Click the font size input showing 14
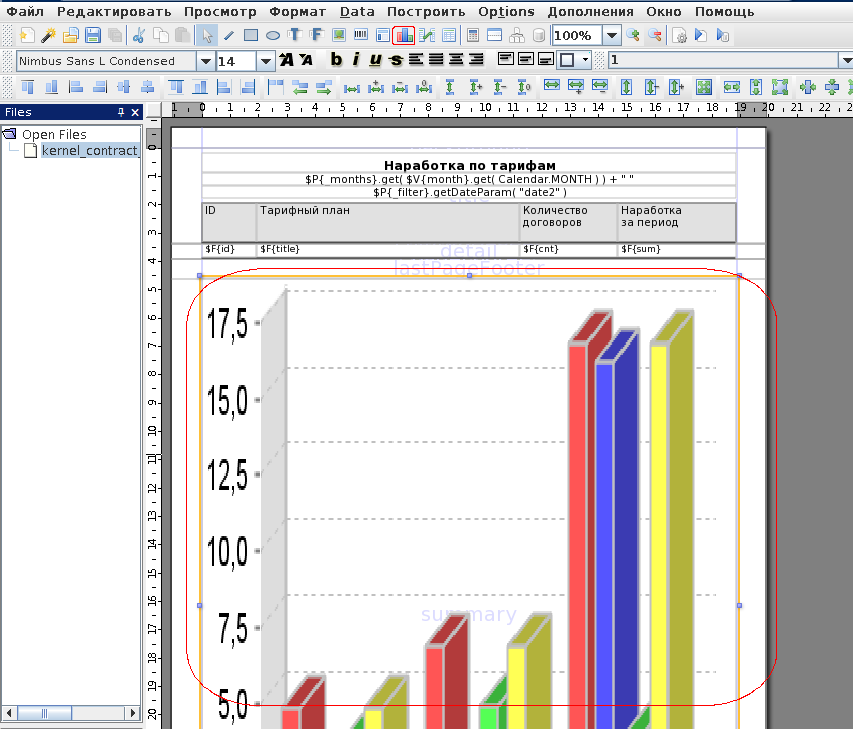 [x=236, y=61]
